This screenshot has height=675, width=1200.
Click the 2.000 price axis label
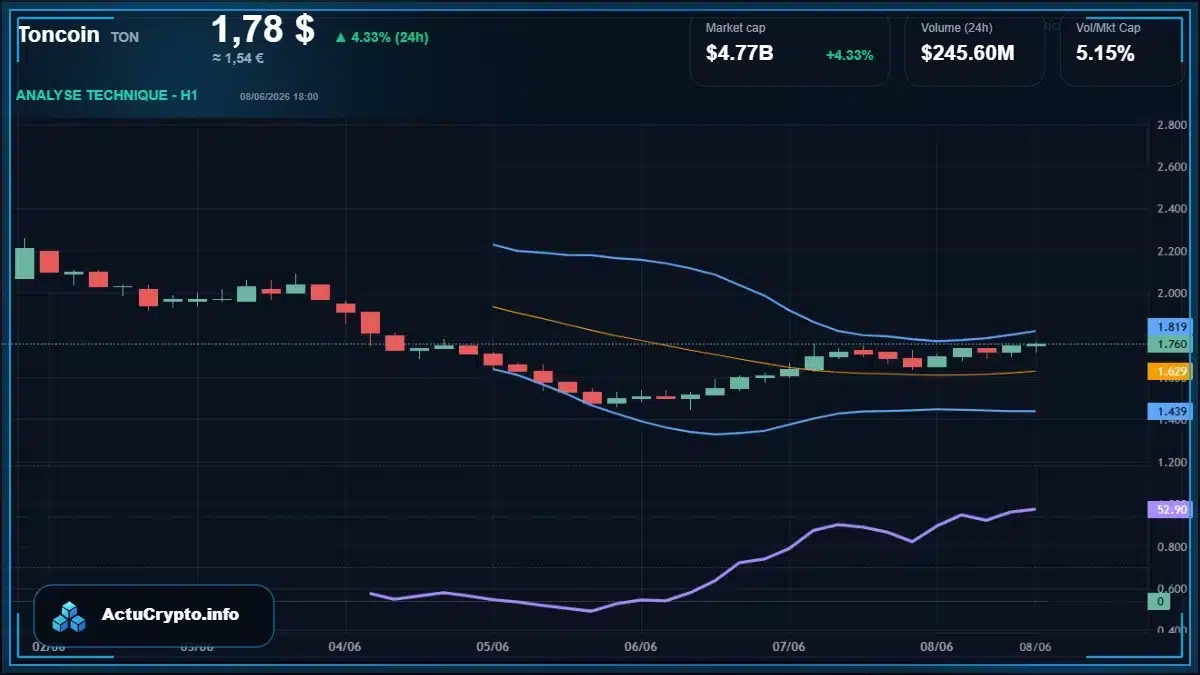1172,294
